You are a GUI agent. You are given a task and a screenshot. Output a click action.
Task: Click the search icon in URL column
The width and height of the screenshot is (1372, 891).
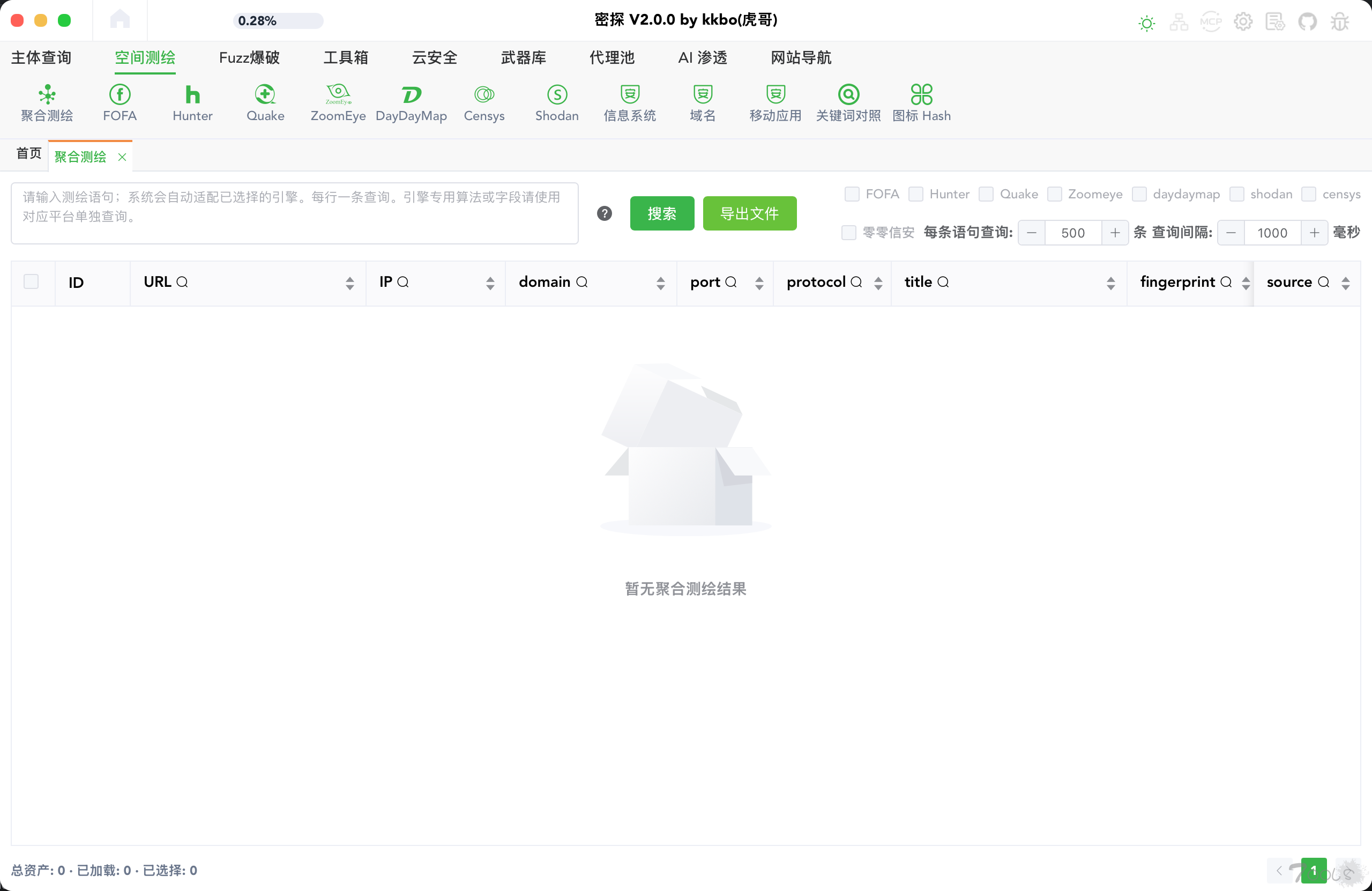click(x=182, y=282)
